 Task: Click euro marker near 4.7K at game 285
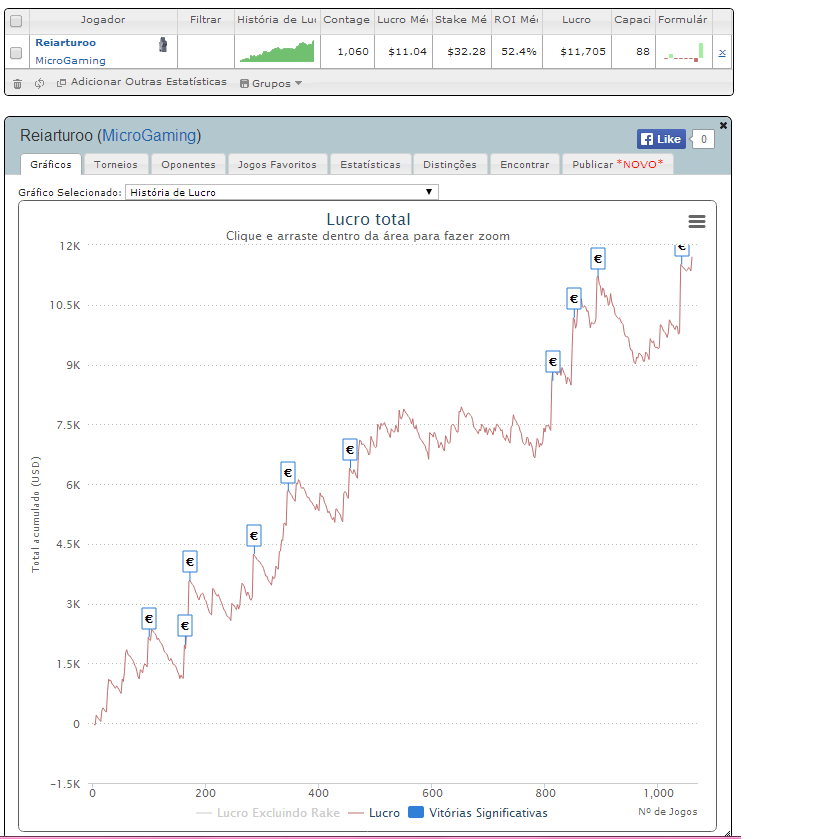tap(254, 536)
